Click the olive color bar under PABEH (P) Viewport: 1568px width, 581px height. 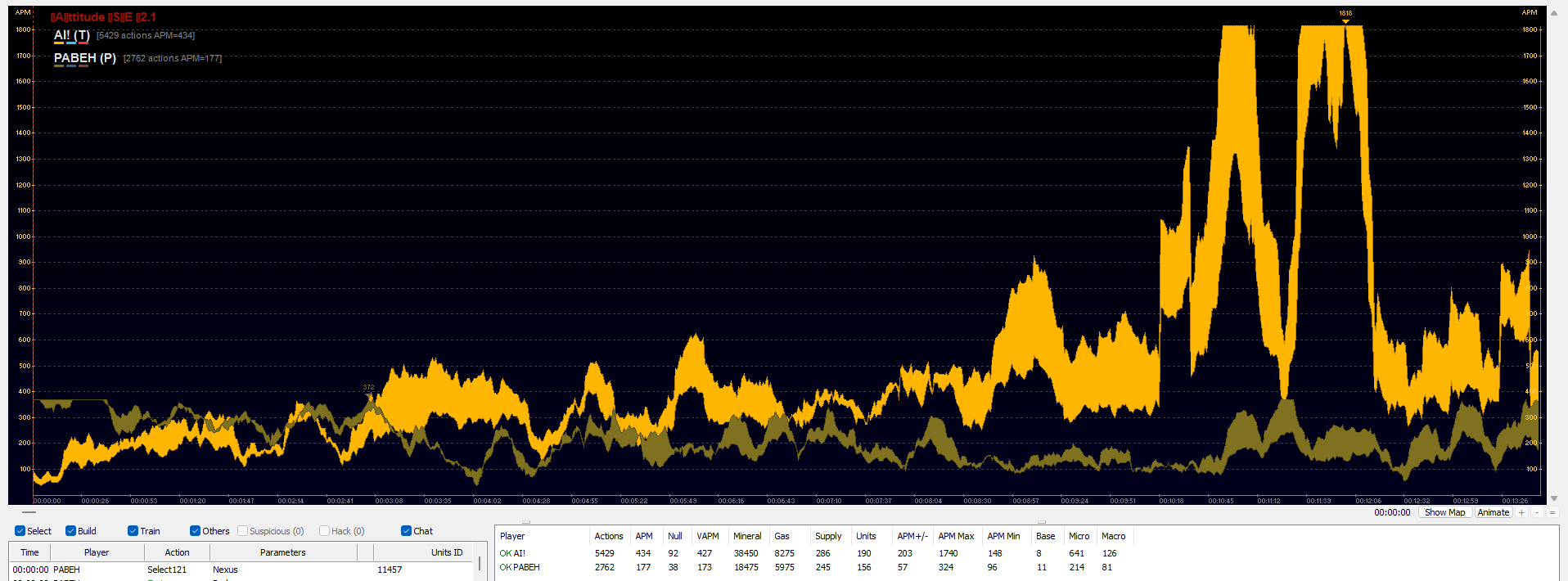click(x=59, y=65)
